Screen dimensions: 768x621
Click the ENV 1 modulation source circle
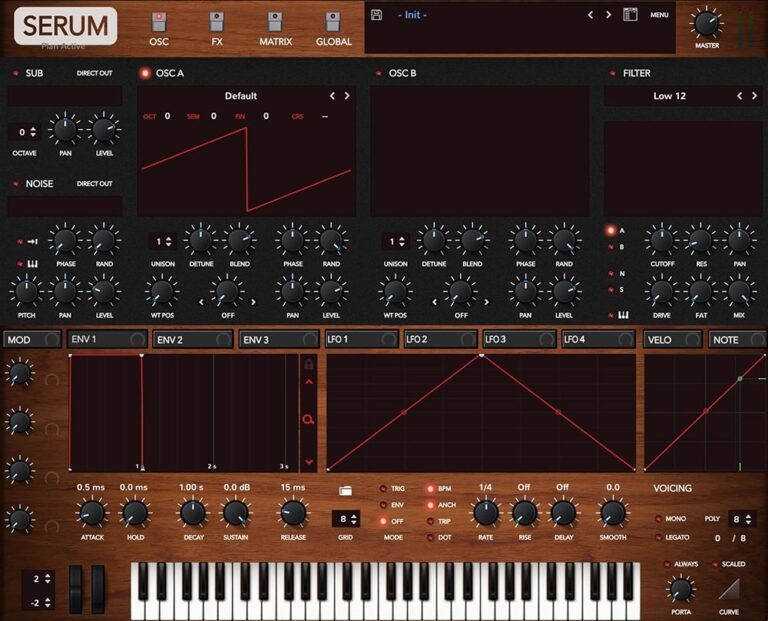[137, 339]
